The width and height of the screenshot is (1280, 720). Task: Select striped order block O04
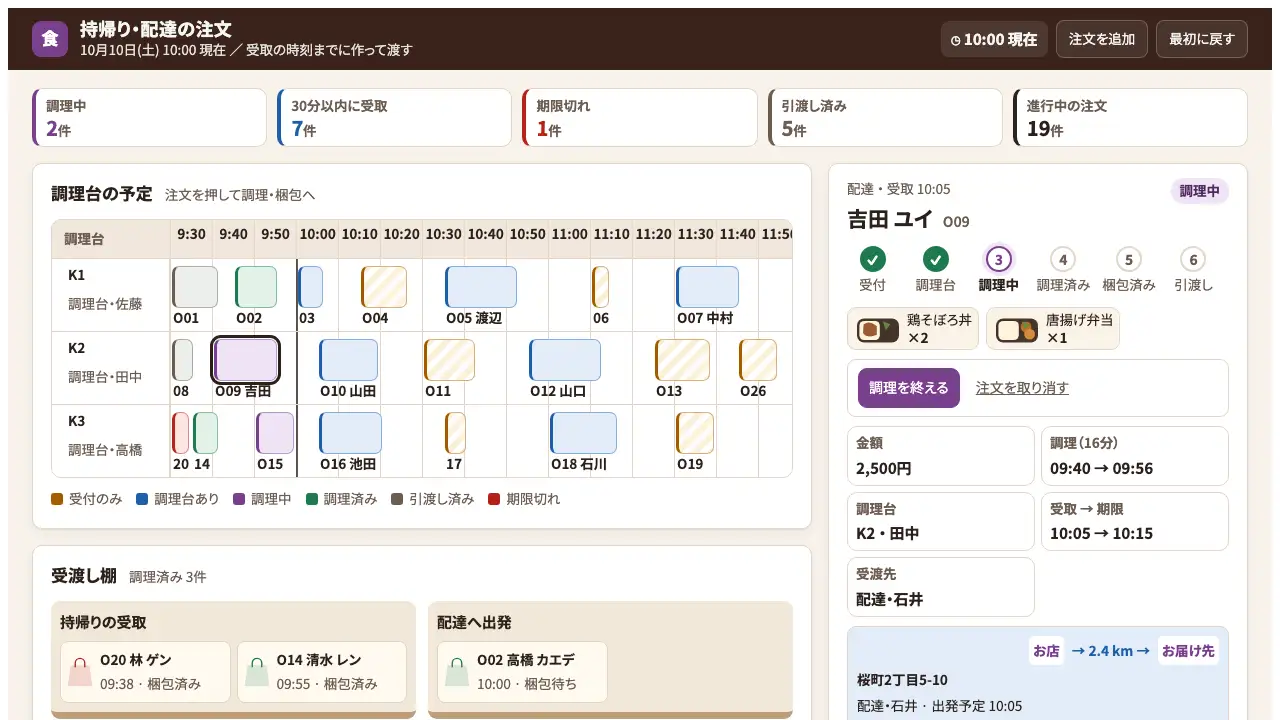384,287
